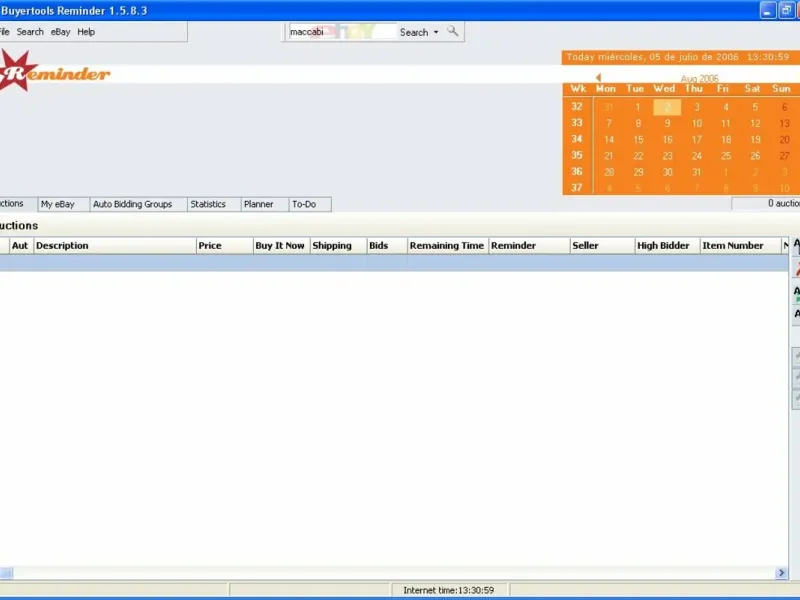Open the Planner tab
This screenshot has width=800, height=600.
[264, 204]
